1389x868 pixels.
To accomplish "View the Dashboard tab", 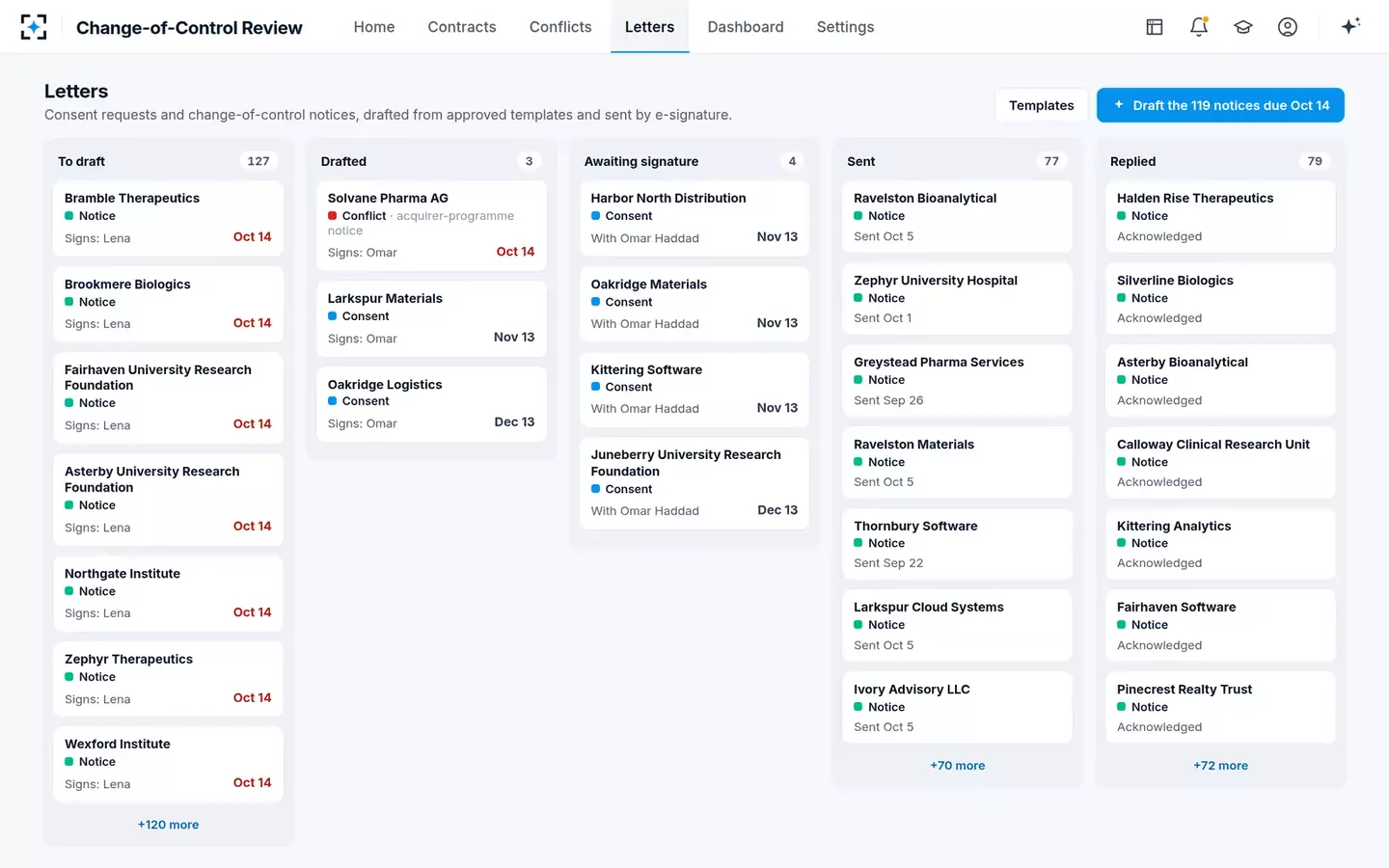I will pos(746,27).
